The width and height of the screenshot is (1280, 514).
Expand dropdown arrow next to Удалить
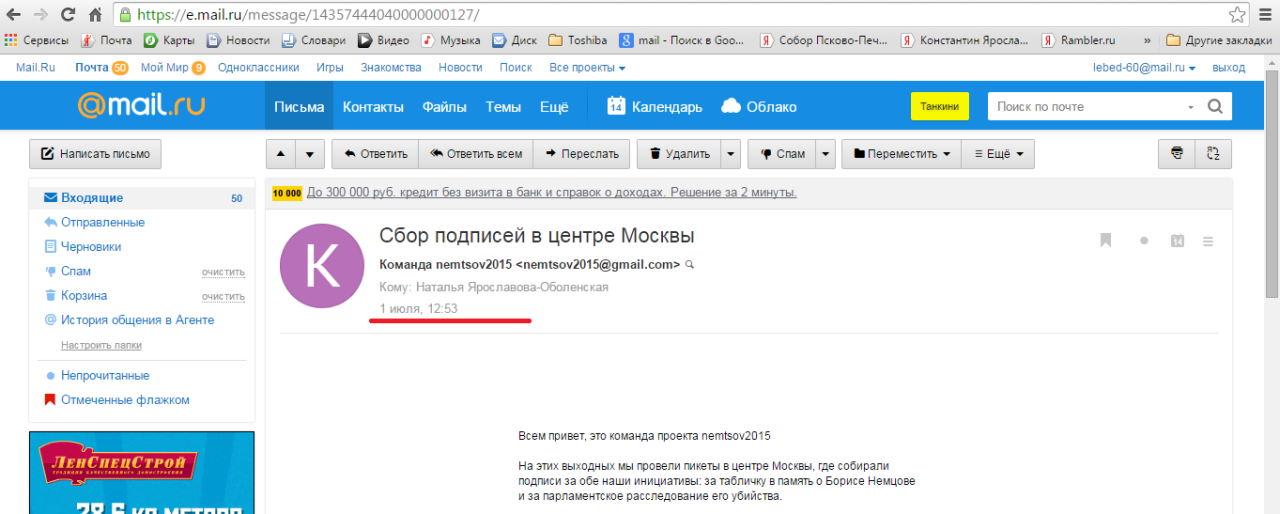(x=731, y=154)
